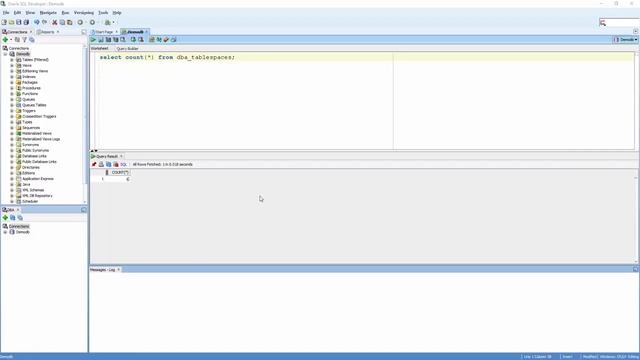Open the Help menu
640x360 pixels.
(x=117, y=13)
